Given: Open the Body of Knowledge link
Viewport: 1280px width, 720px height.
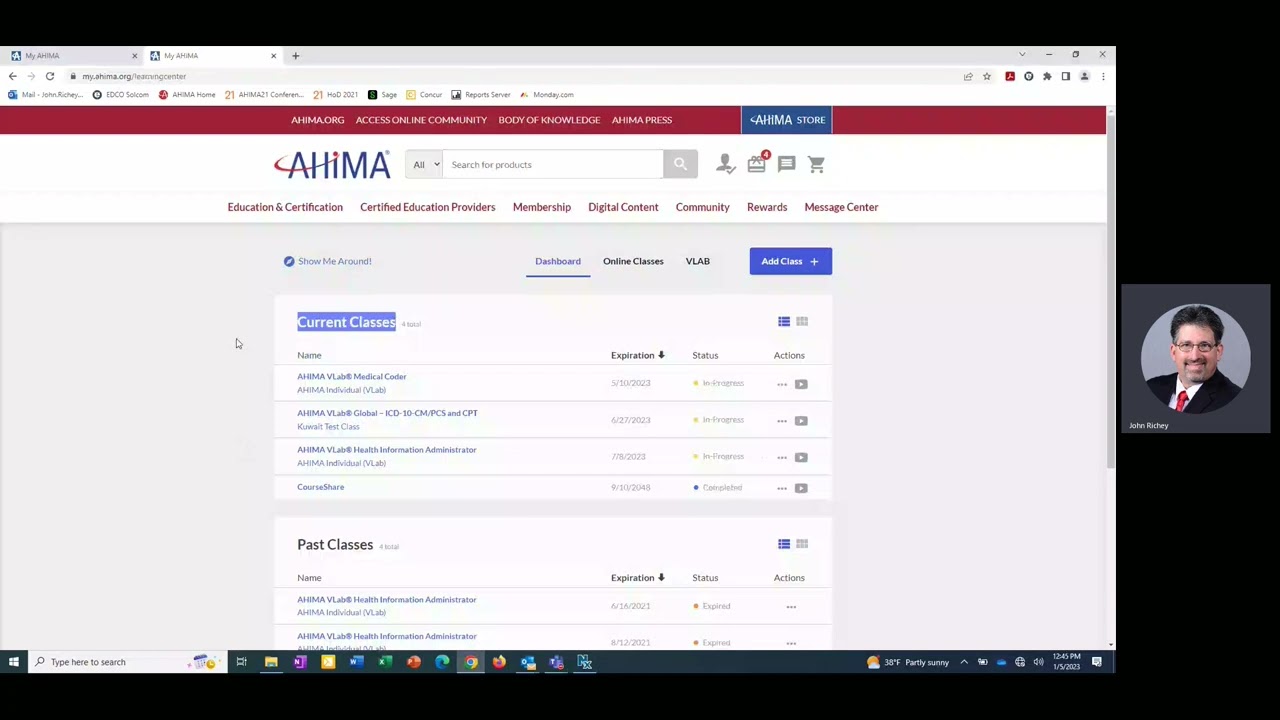Looking at the screenshot, I should [x=549, y=120].
